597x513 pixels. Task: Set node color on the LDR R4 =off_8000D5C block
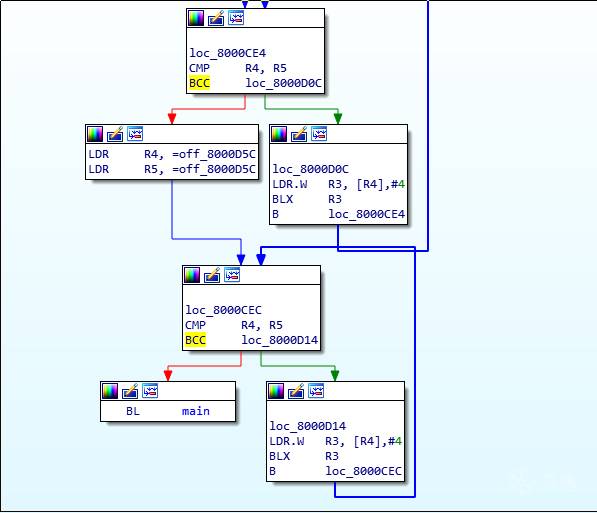pos(95,134)
